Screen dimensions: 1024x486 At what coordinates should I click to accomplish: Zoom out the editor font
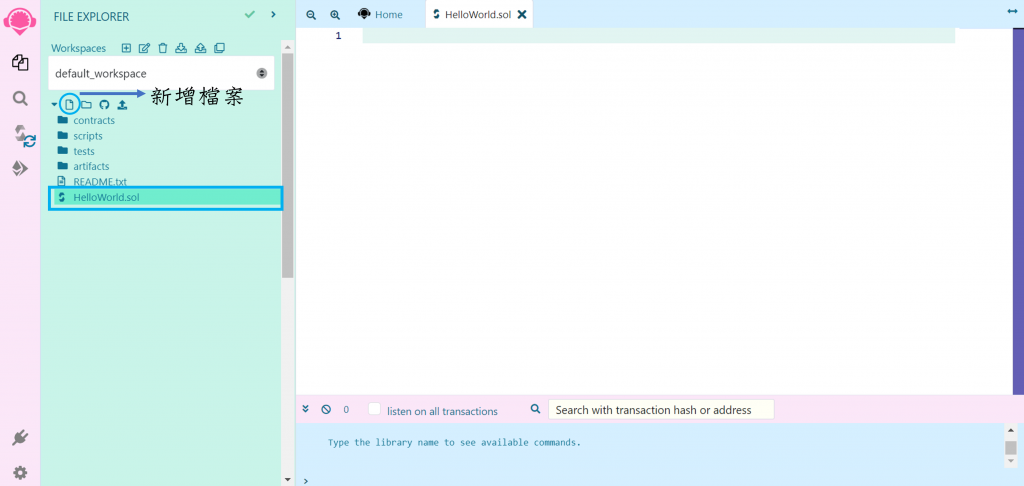[x=311, y=15]
